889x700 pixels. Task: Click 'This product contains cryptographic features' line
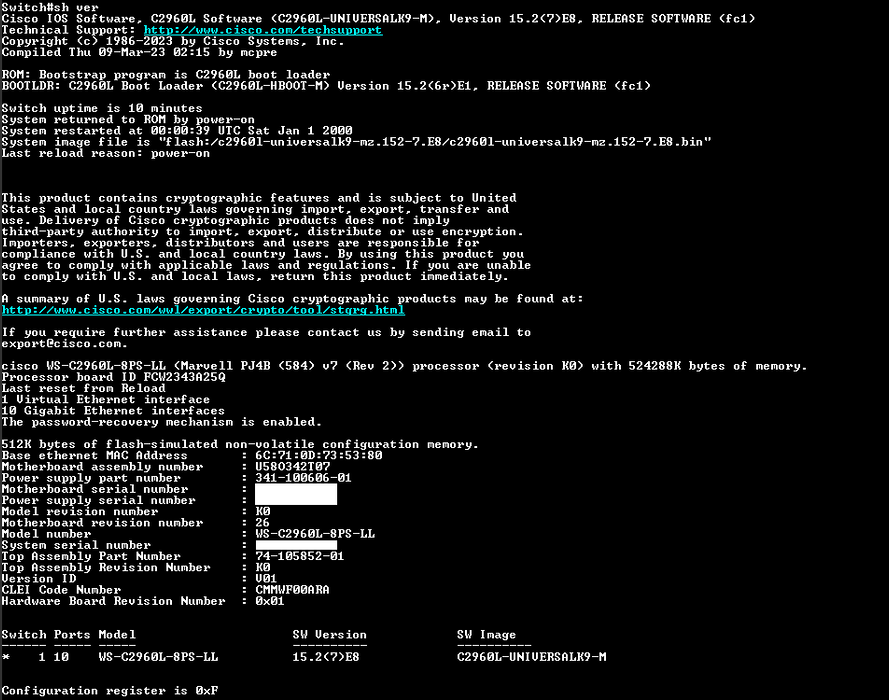tap(259, 198)
